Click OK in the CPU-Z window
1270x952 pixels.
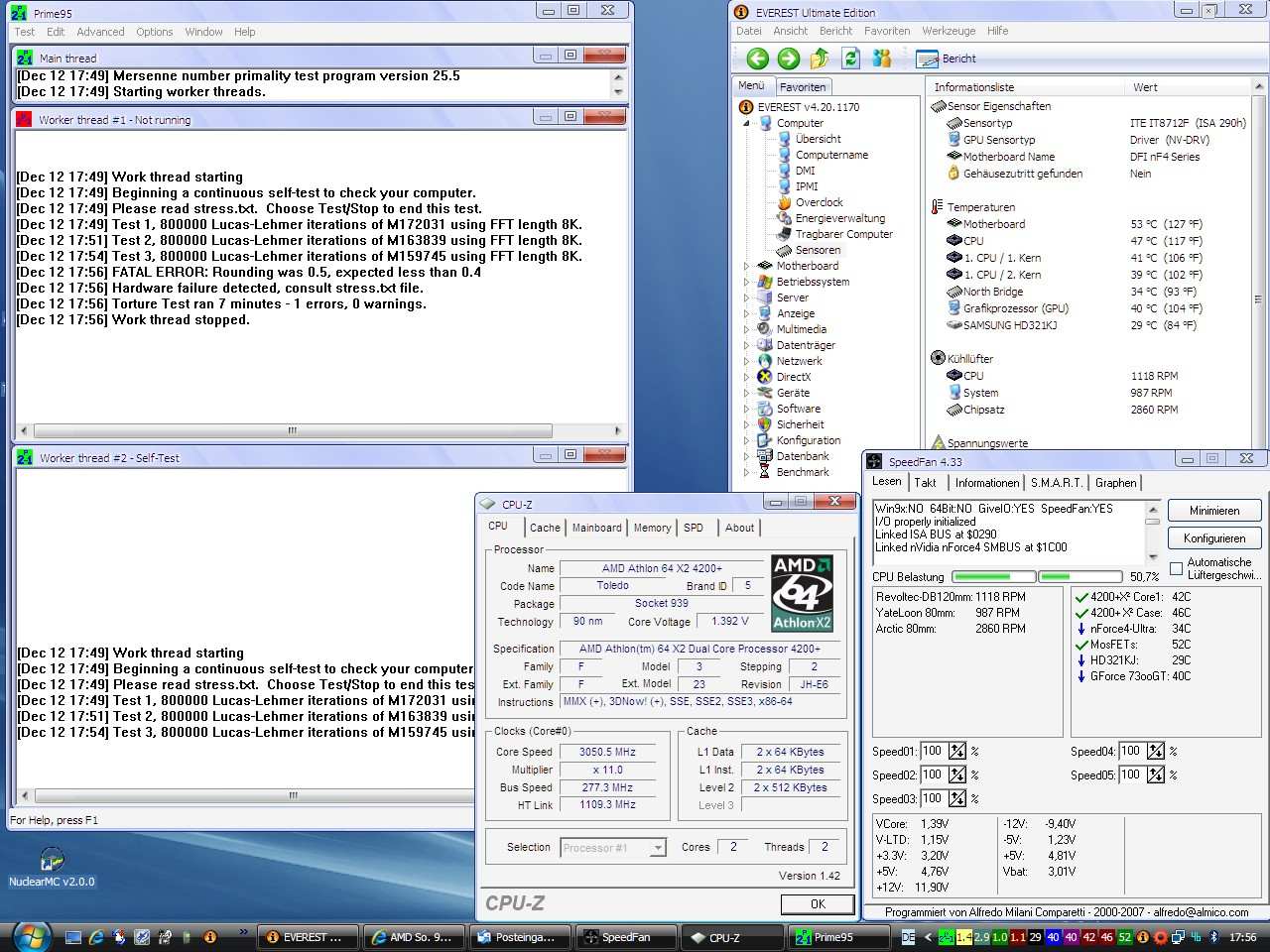(x=818, y=904)
